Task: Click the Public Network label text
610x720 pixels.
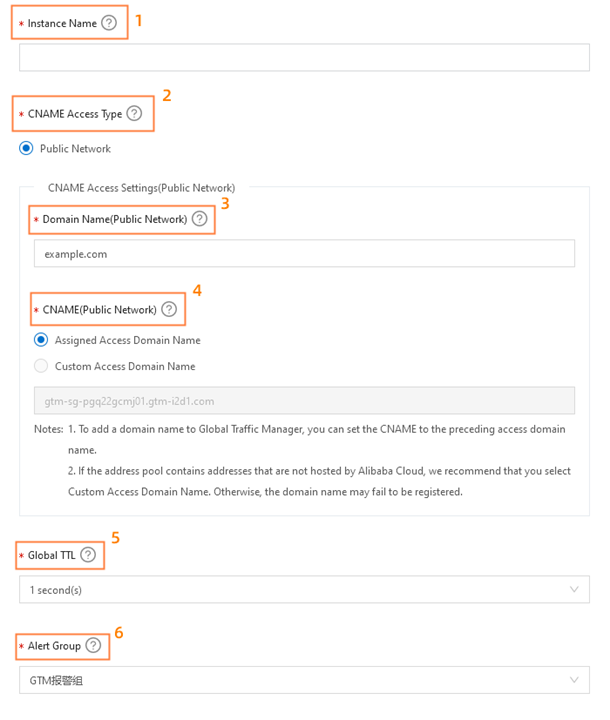Action: (x=75, y=149)
